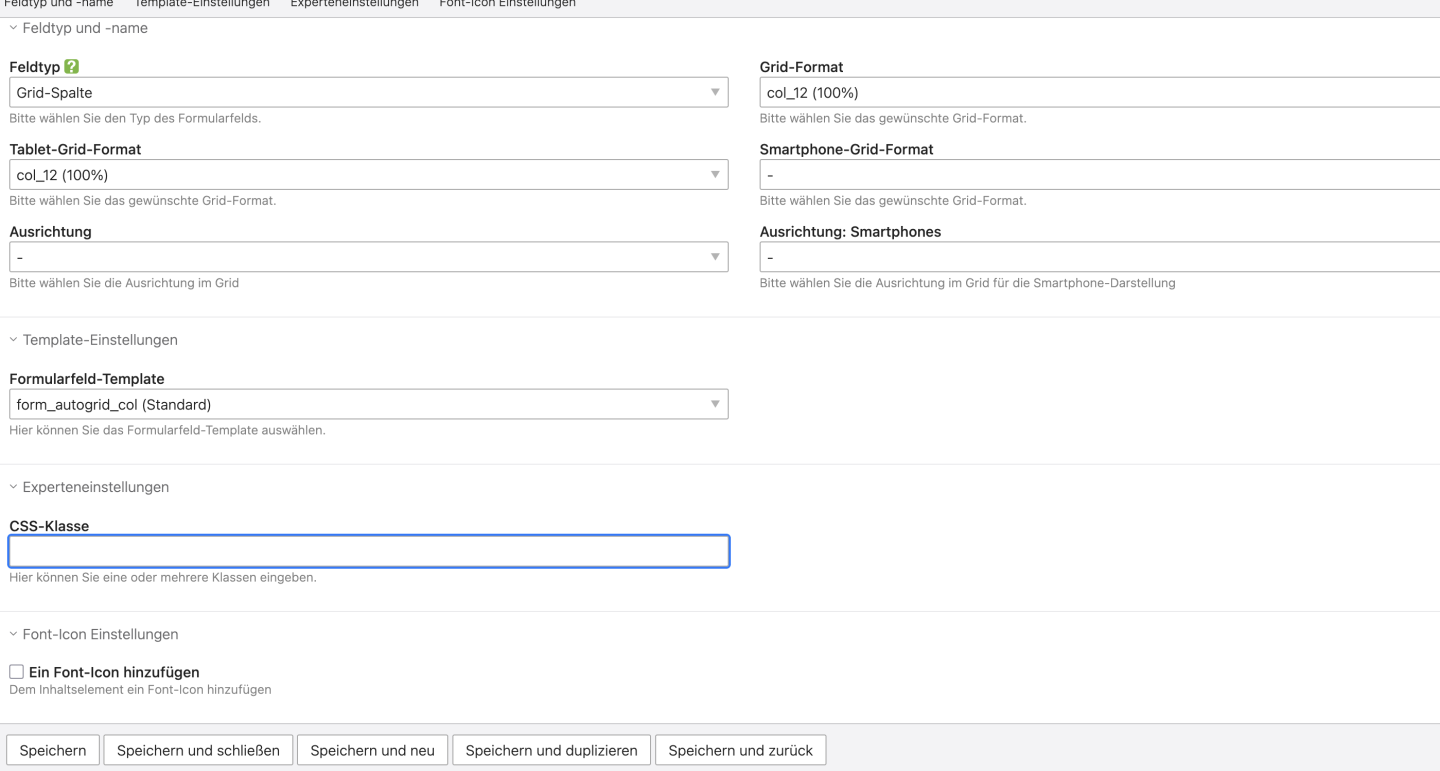
Task: Jump to Experteneinstellungen in top navigation
Action: pos(354,4)
